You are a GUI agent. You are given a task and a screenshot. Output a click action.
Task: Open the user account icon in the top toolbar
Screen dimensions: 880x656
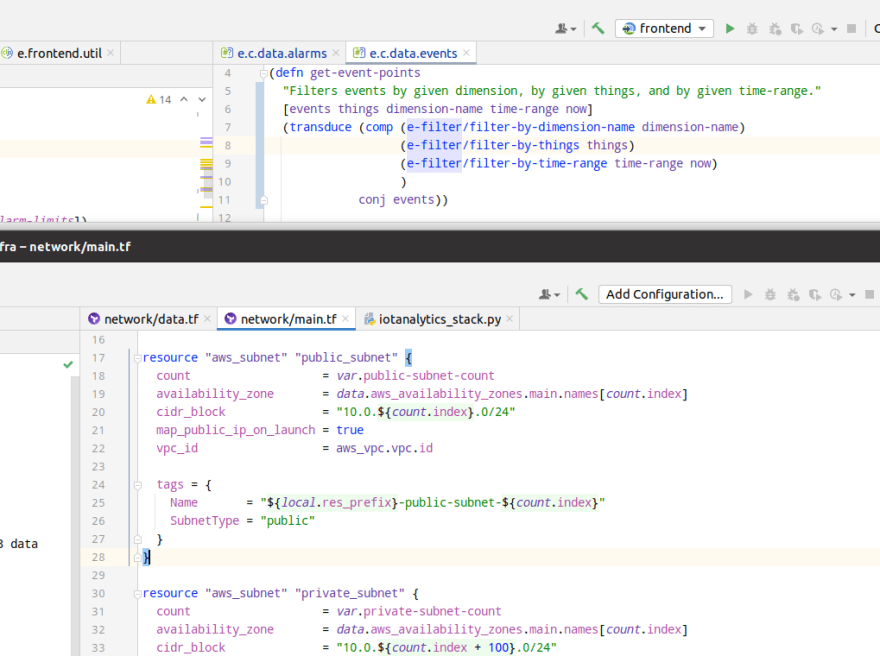point(565,29)
